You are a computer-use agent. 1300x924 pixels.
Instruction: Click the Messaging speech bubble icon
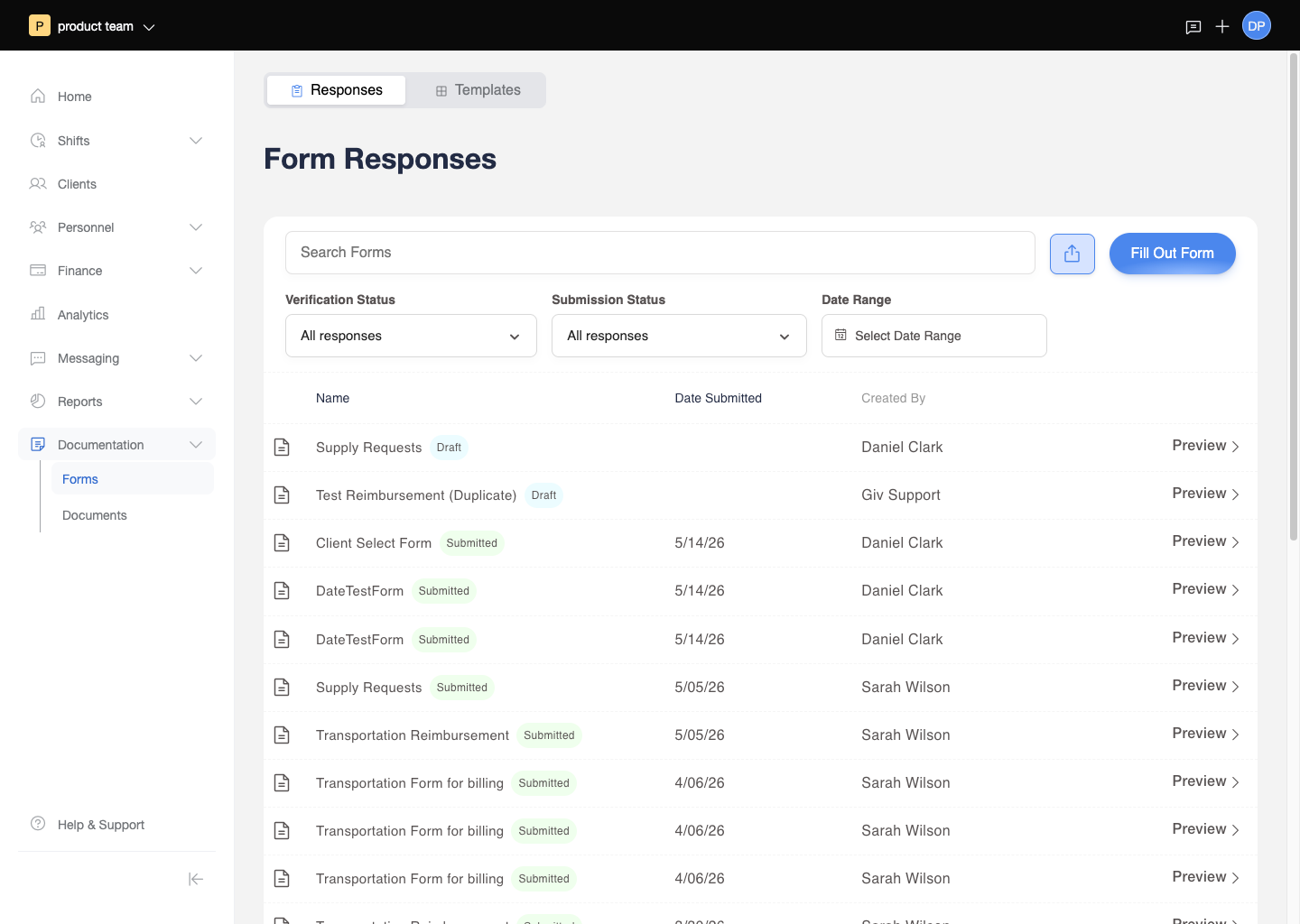(x=38, y=357)
